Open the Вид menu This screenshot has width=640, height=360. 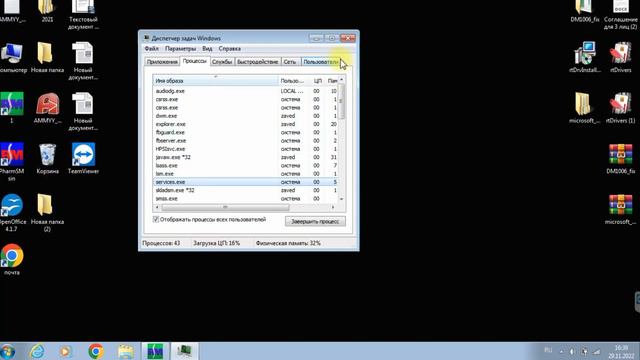coord(207,49)
